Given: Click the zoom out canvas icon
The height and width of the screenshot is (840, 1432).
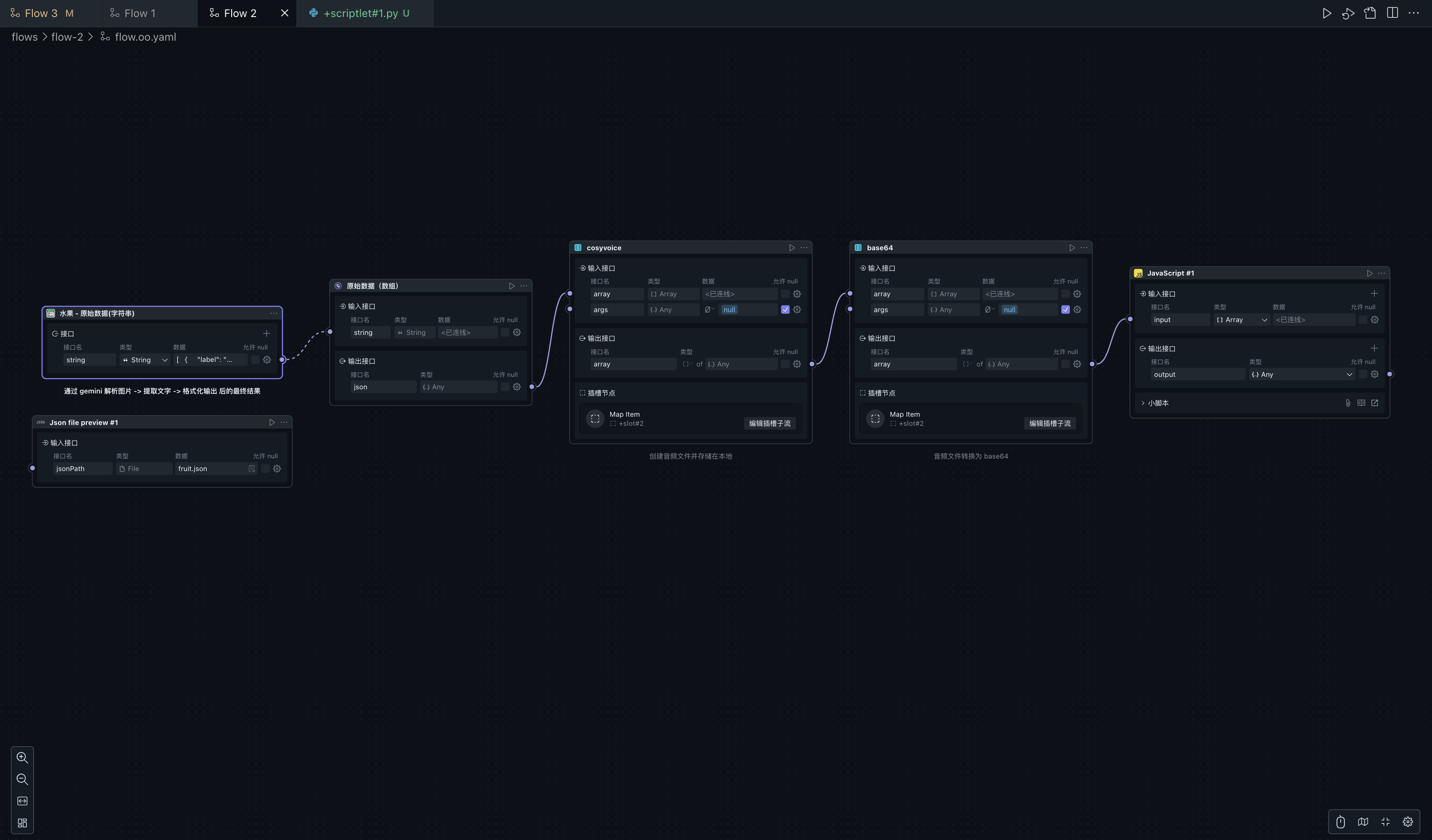Looking at the screenshot, I should [x=22, y=779].
